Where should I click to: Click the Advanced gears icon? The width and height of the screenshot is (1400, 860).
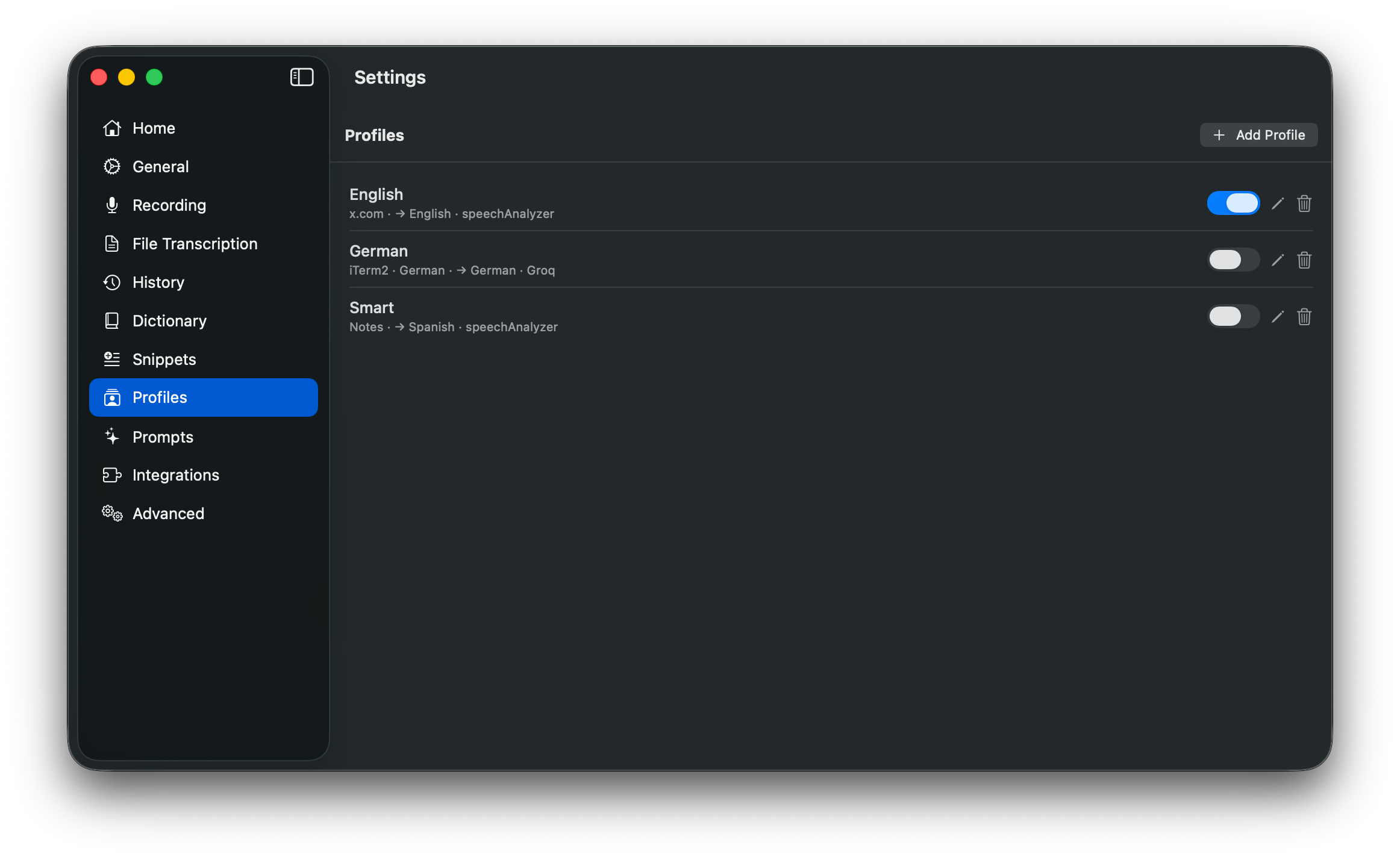[x=112, y=513]
